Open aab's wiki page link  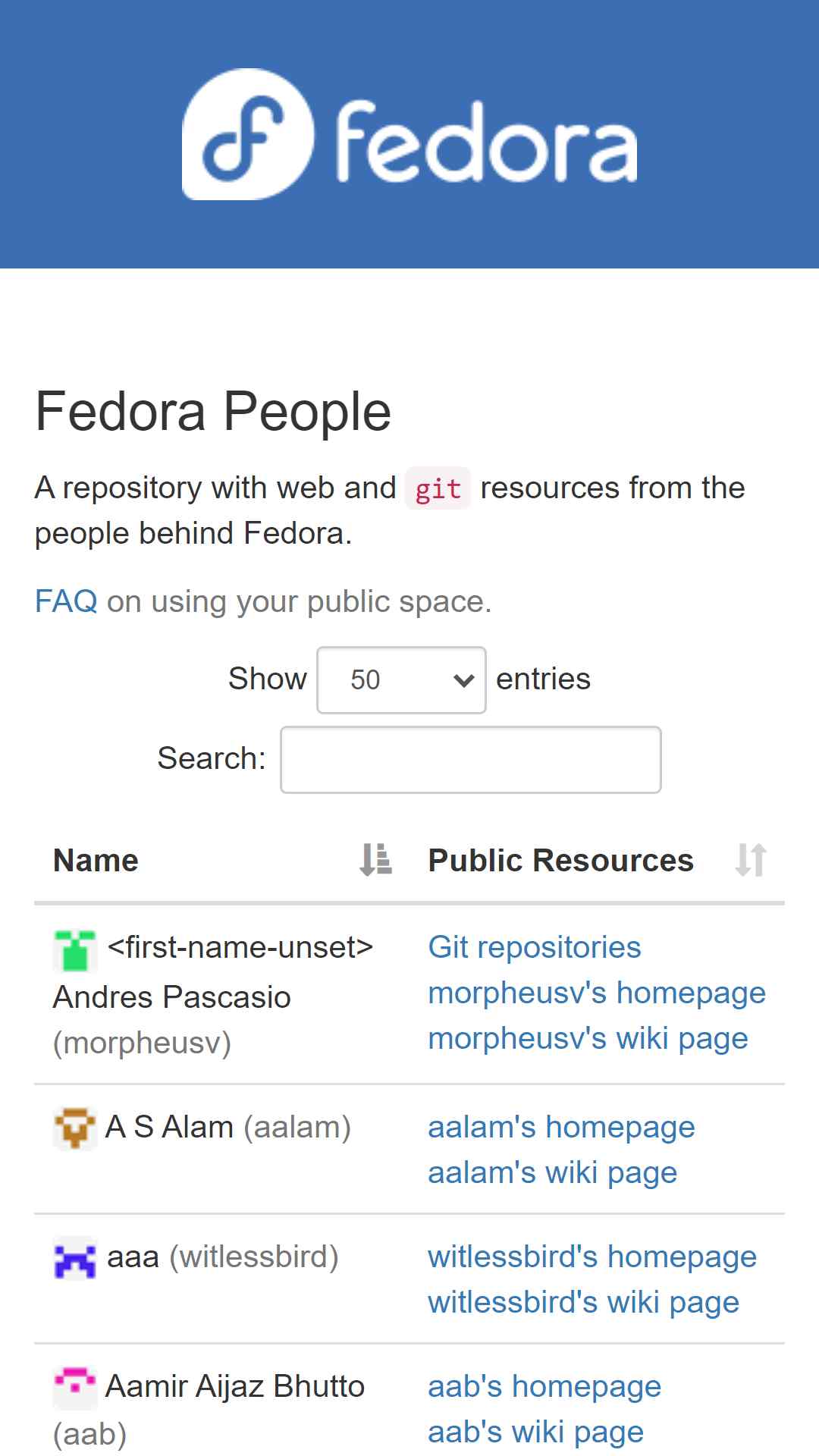(x=535, y=1432)
